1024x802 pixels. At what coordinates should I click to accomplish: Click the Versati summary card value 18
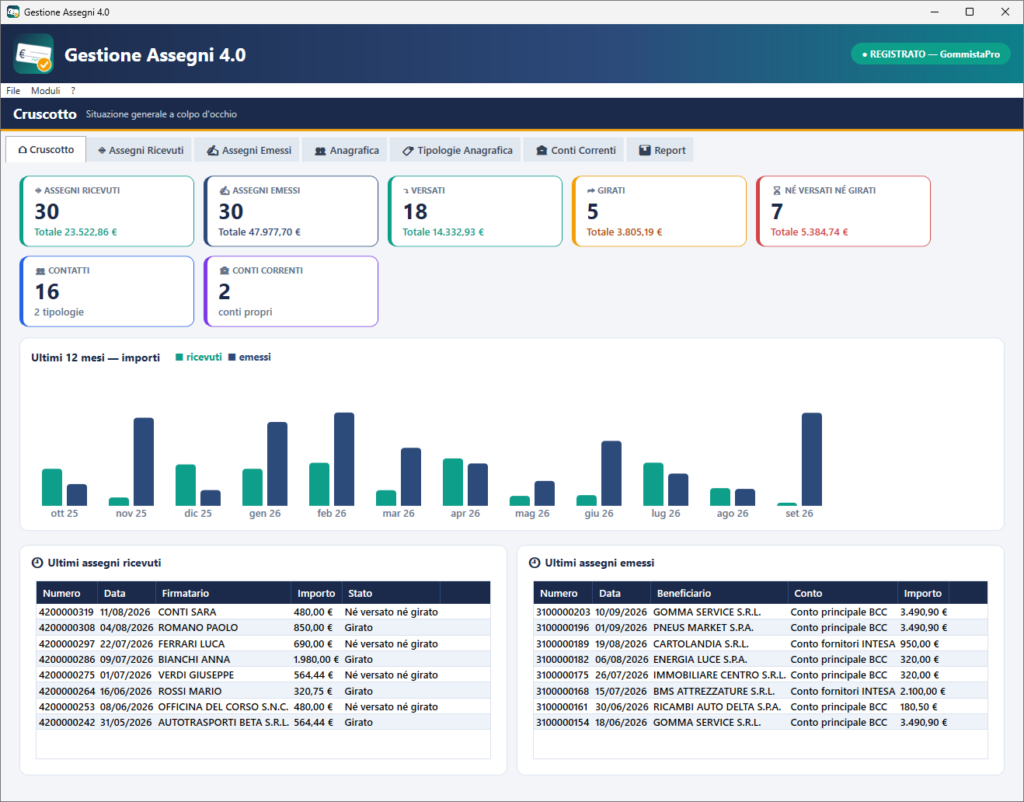click(x=415, y=212)
